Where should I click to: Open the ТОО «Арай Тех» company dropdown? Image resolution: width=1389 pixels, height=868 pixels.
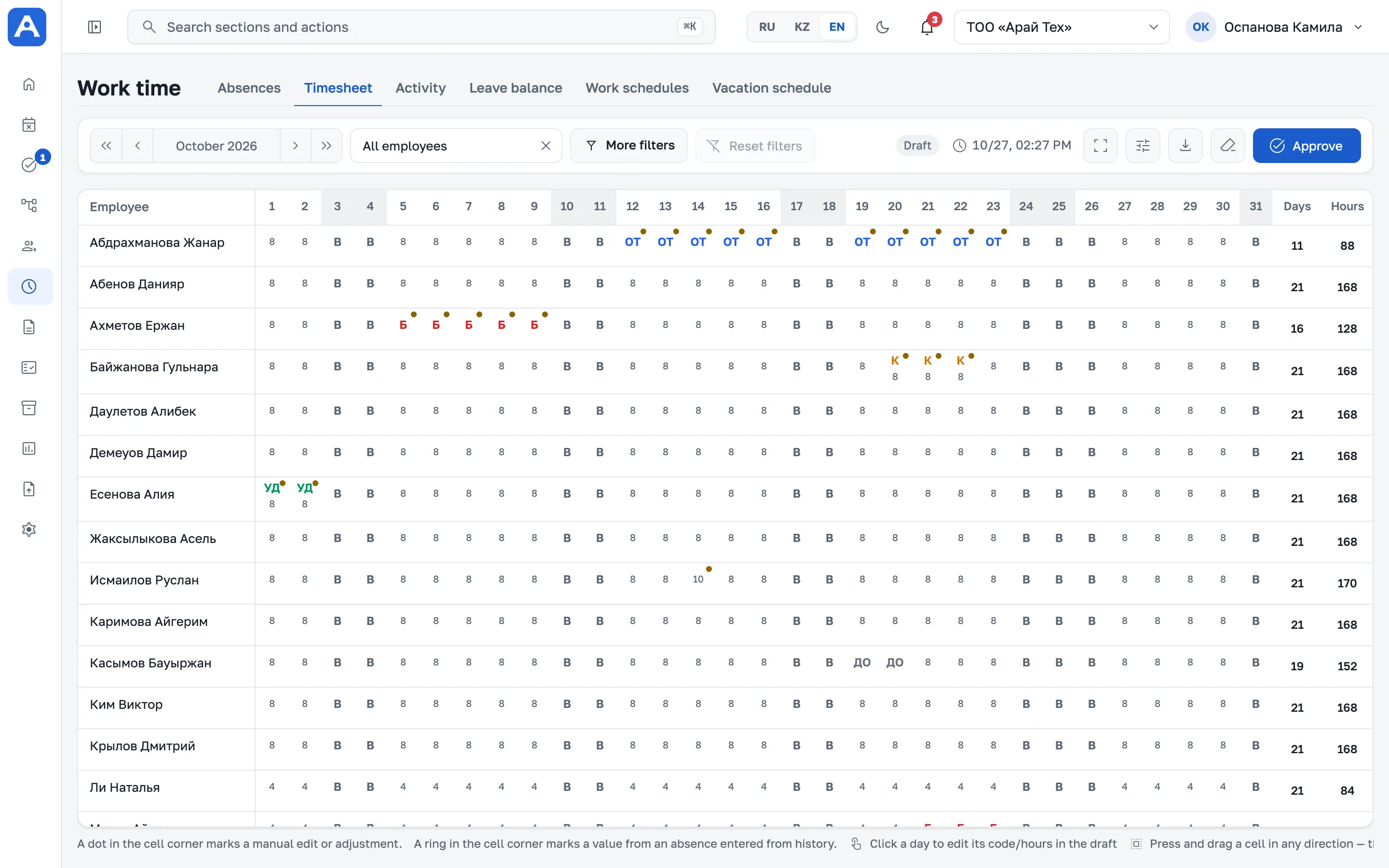click(x=1061, y=27)
